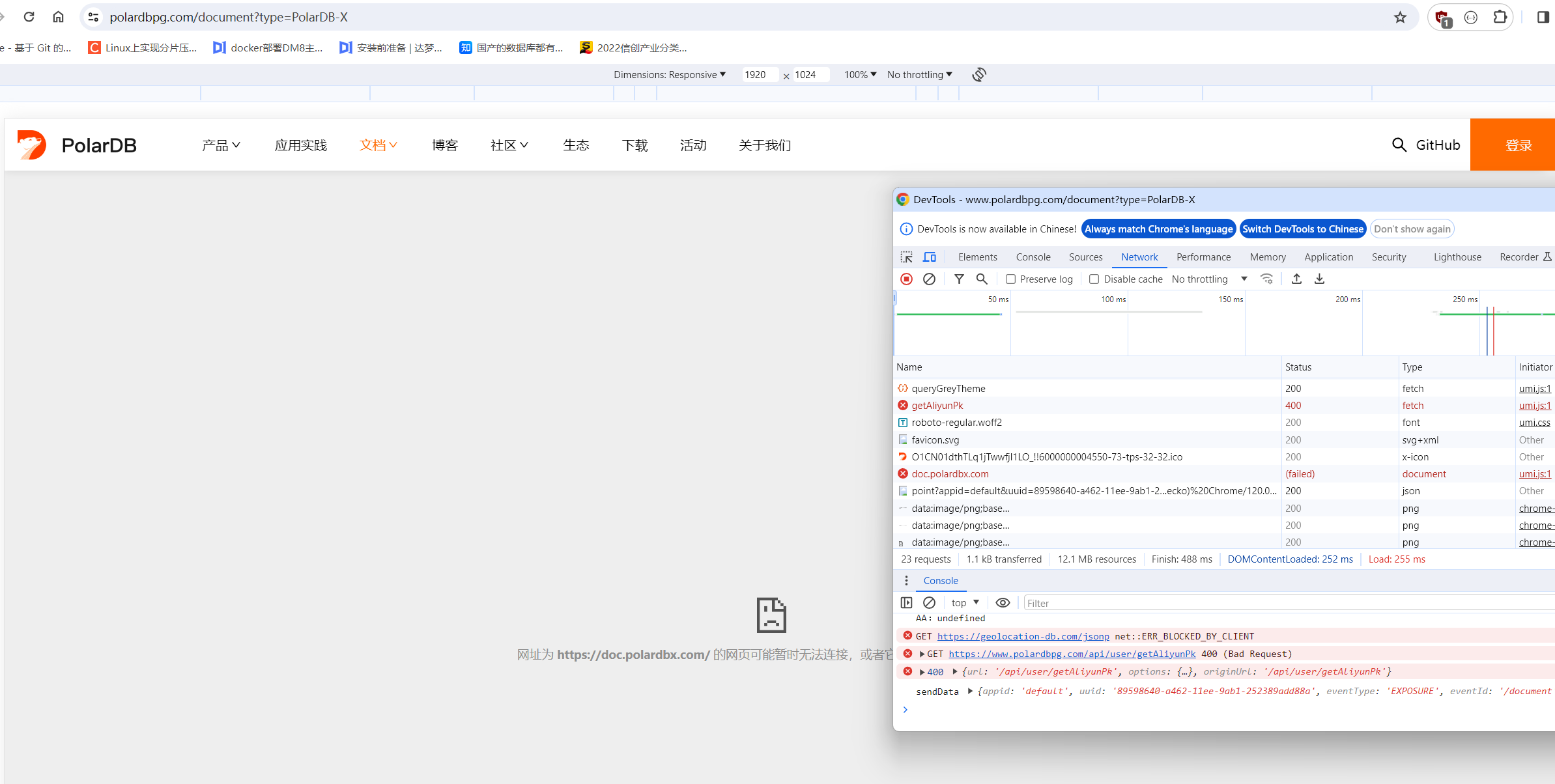The height and width of the screenshot is (784, 1555).
Task: Expand the sendData object in console
Action: tap(970, 691)
